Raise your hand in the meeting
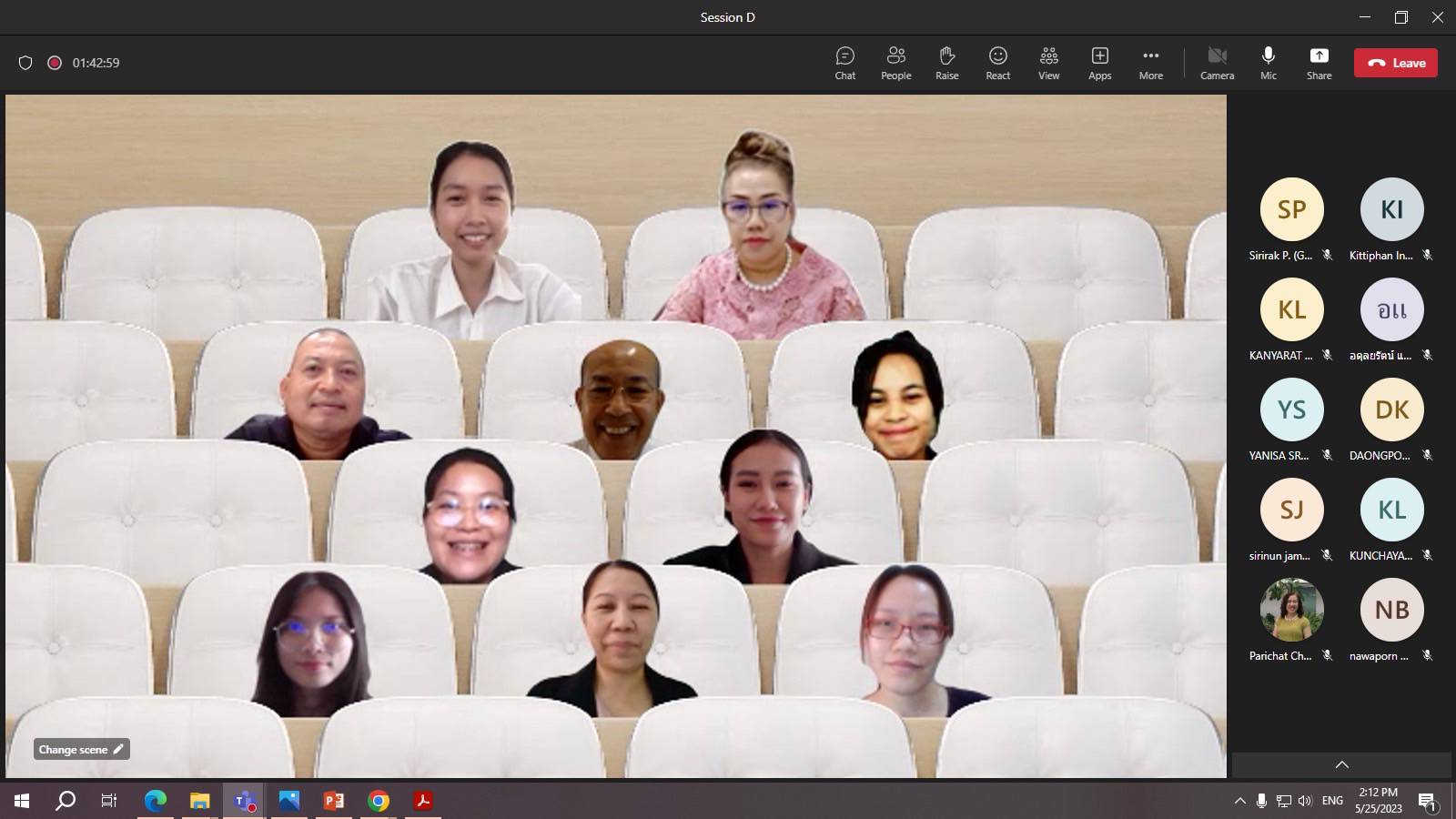The height and width of the screenshot is (819, 1456). [x=946, y=63]
